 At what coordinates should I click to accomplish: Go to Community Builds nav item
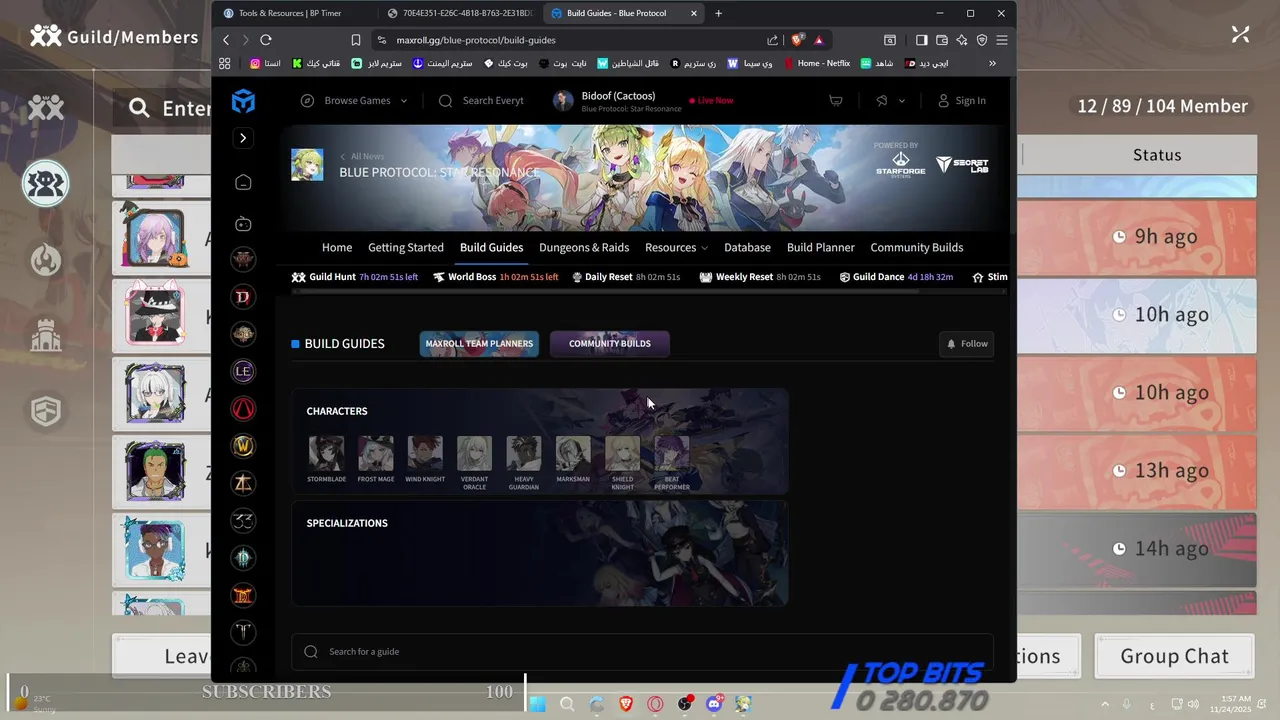(917, 247)
